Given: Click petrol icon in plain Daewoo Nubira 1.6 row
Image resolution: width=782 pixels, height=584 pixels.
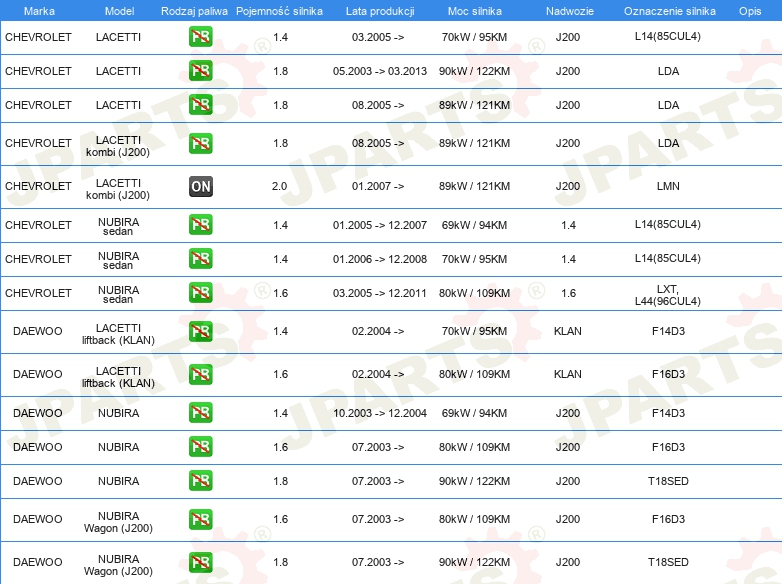Looking at the screenshot, I should tap(200, 447).
